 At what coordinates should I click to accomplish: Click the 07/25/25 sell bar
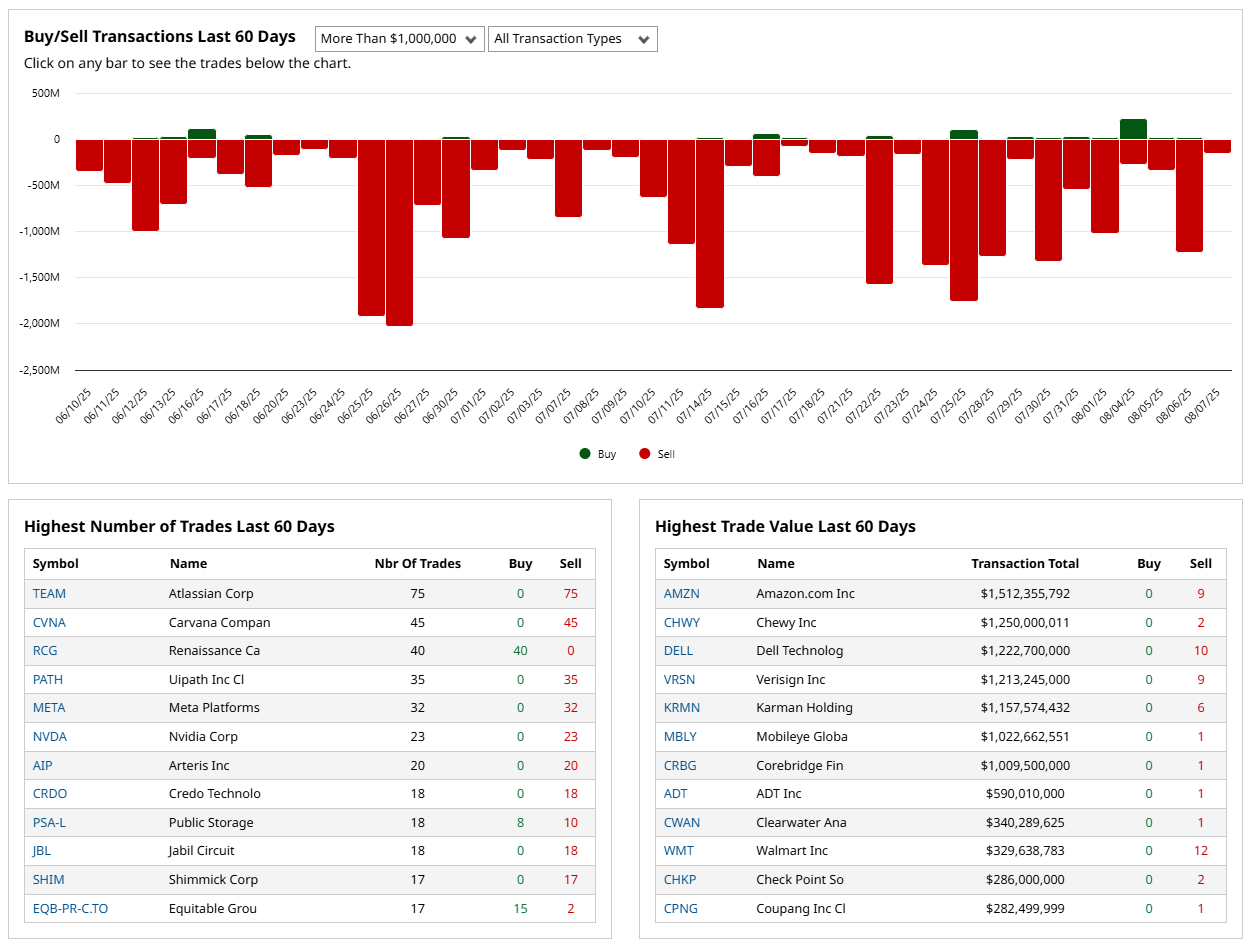pos(964,220)
